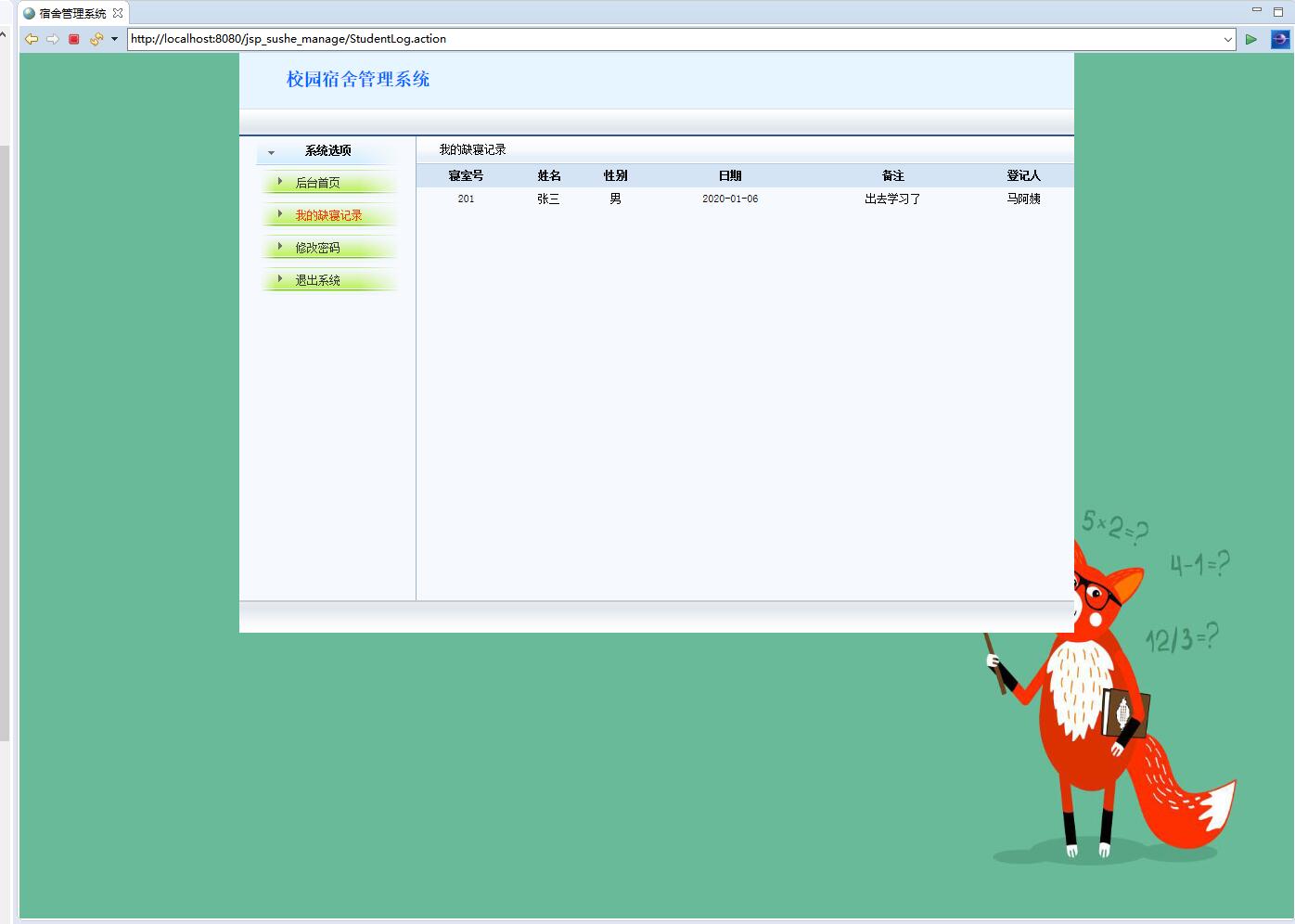Open the address bar history dropdown
The width and height of the screenshot is (1295, 924).
(x=1229, y=39)
